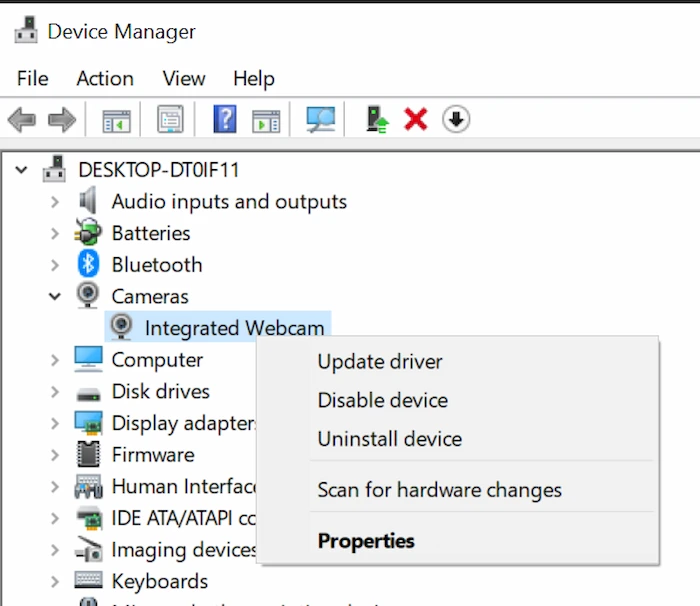The image size is (700, 606).
Task: Expand the Disk drives chevron
Action: point(54,392)
